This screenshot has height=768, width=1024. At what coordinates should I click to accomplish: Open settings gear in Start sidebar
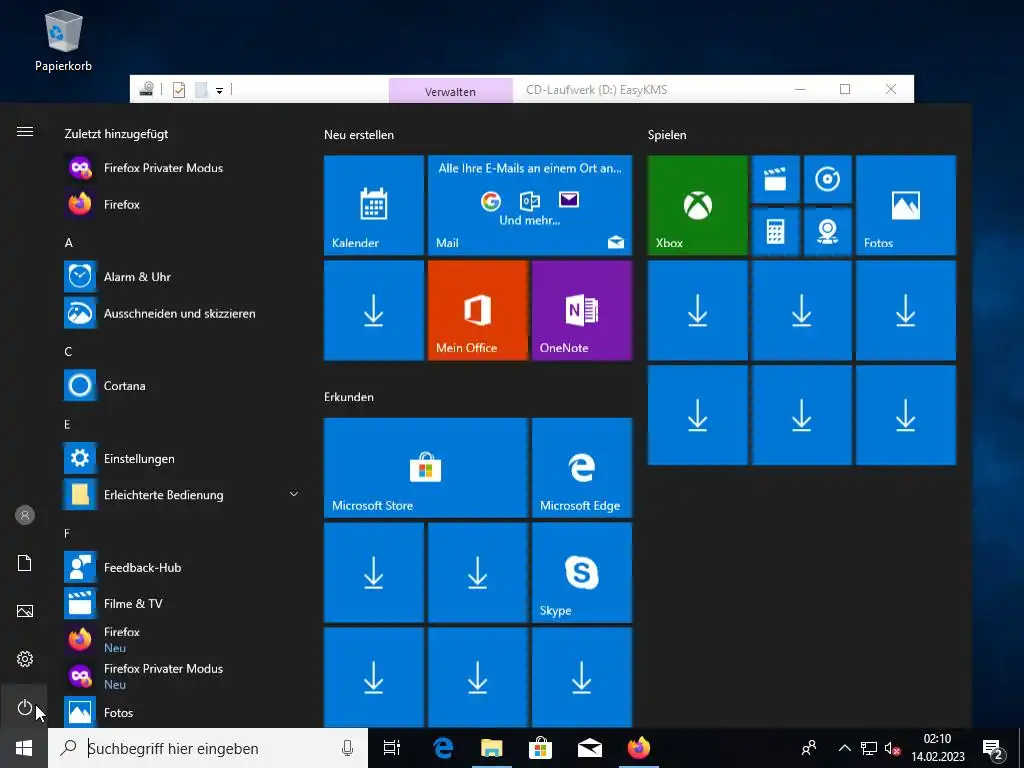[24, 659]
